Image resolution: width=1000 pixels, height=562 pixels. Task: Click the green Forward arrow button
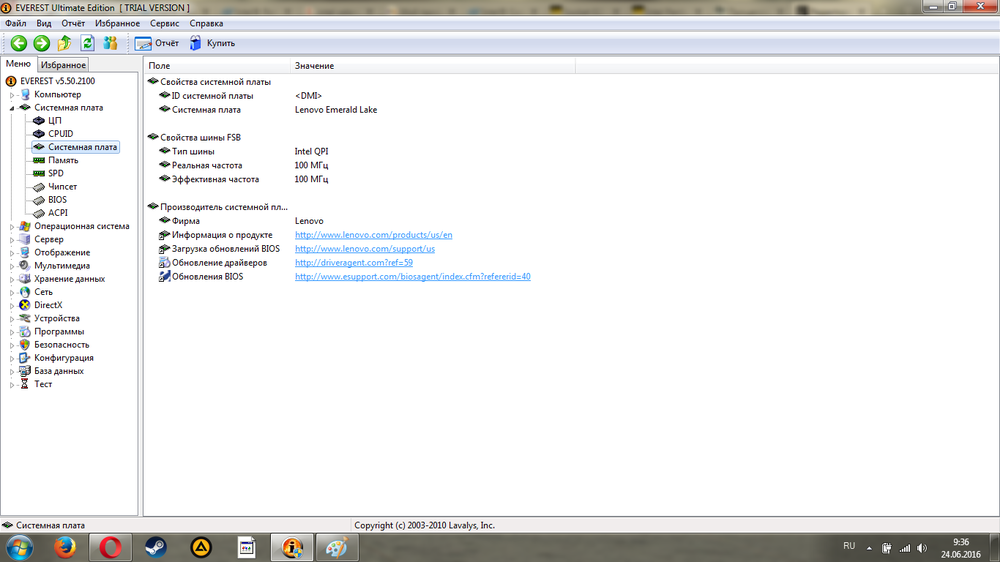(x=41, y=43)
